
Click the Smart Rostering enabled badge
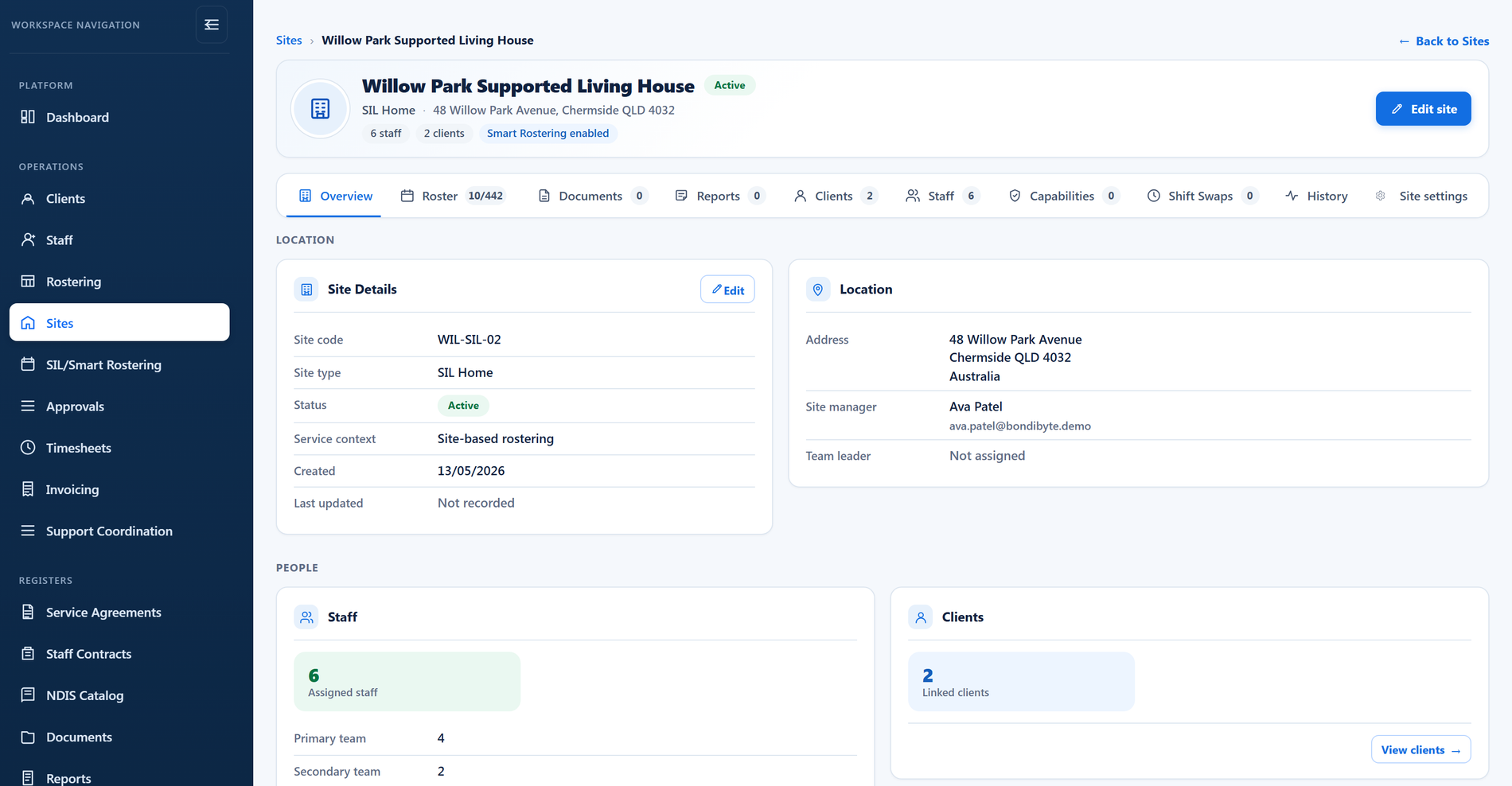(x=548, y=133)
